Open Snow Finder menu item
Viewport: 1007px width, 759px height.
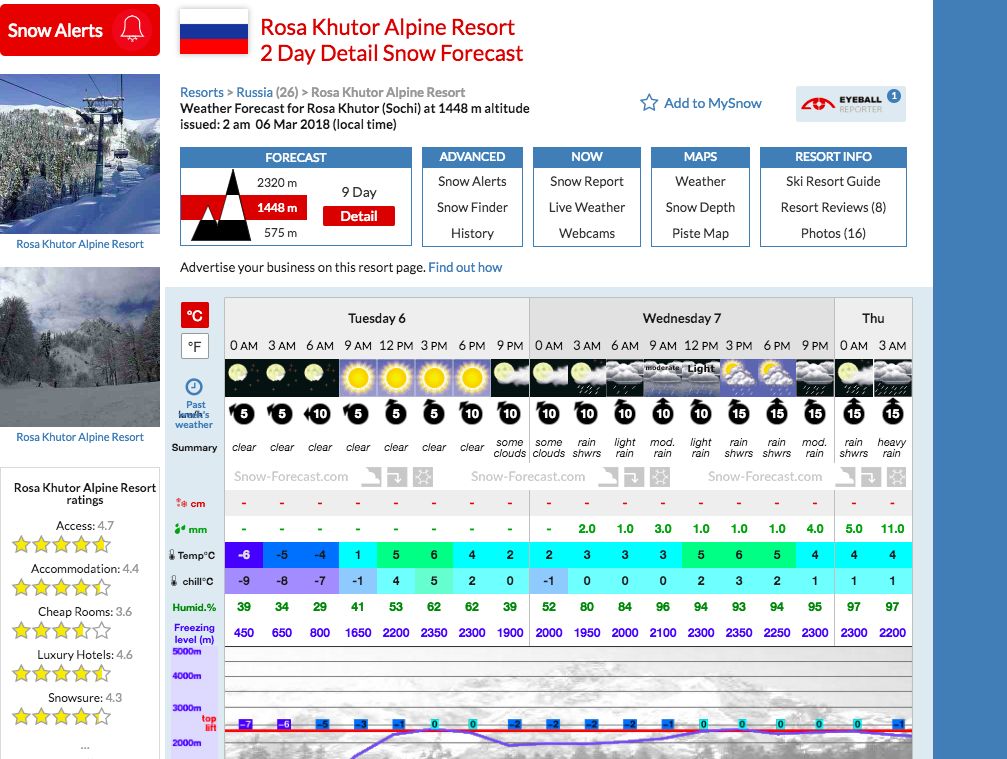[x=472, y=207]
